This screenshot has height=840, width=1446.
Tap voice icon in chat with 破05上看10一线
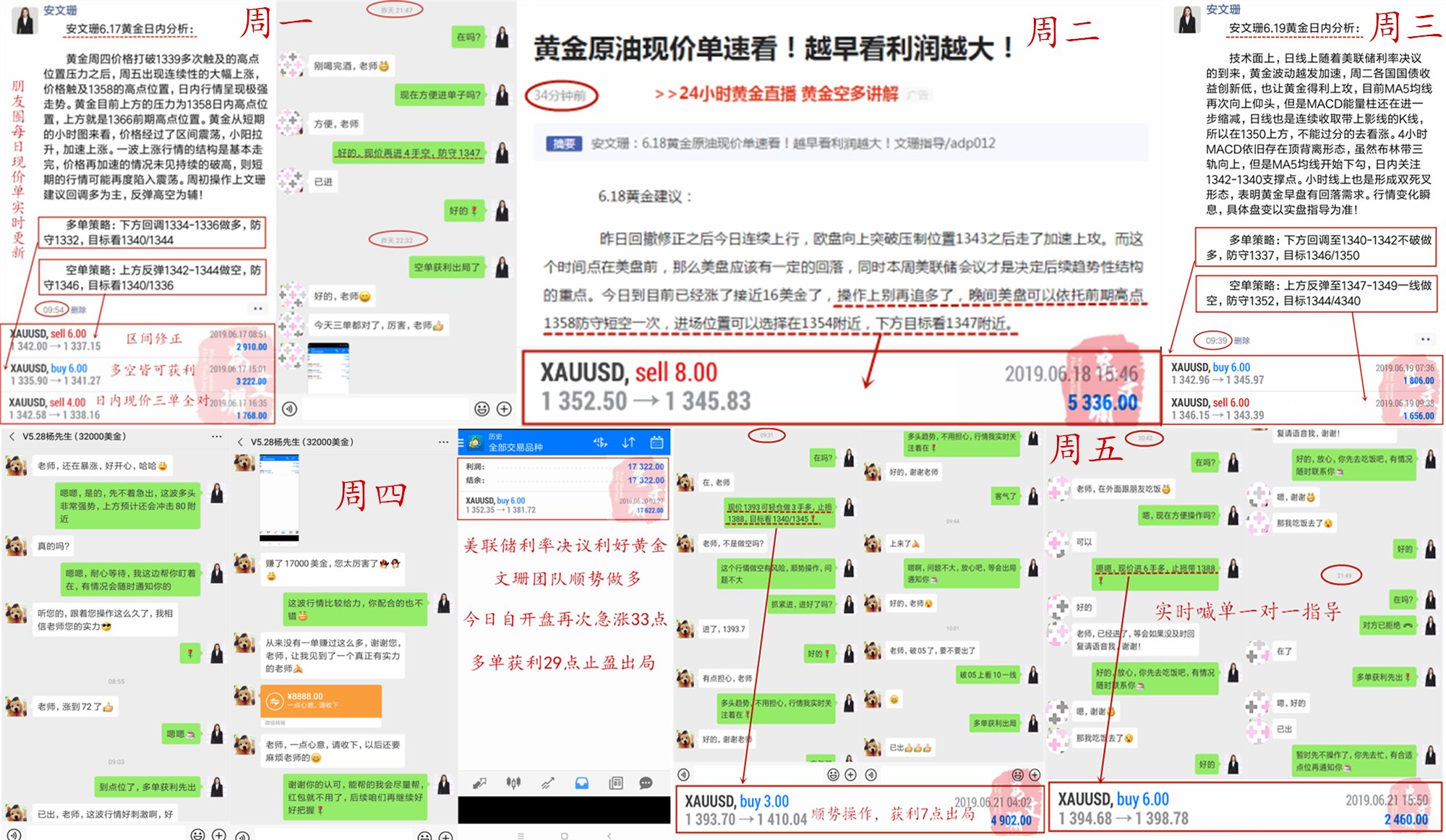(x=871, y=775)
